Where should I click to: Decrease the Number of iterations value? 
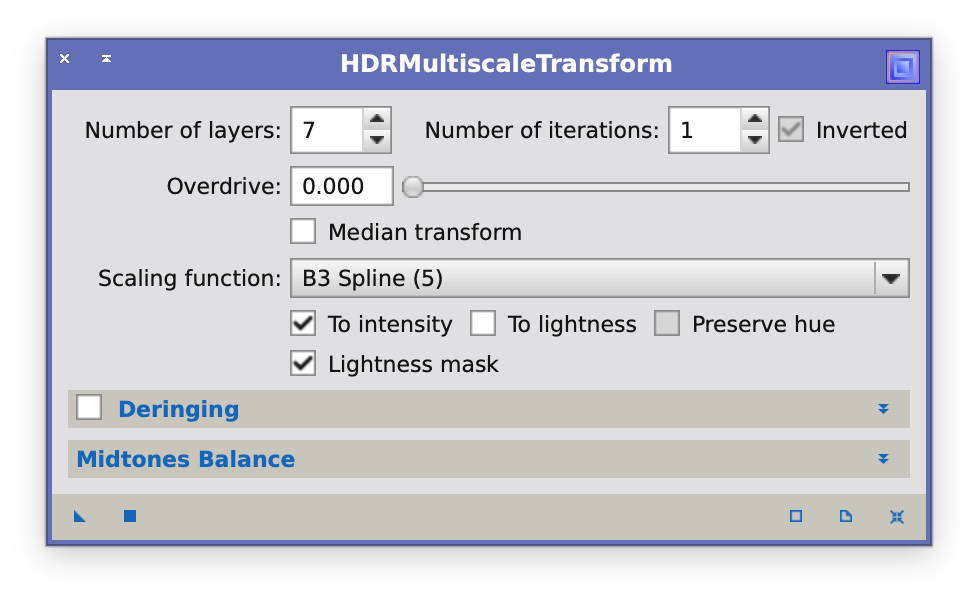pyautogui.click(x=754, y=141)
